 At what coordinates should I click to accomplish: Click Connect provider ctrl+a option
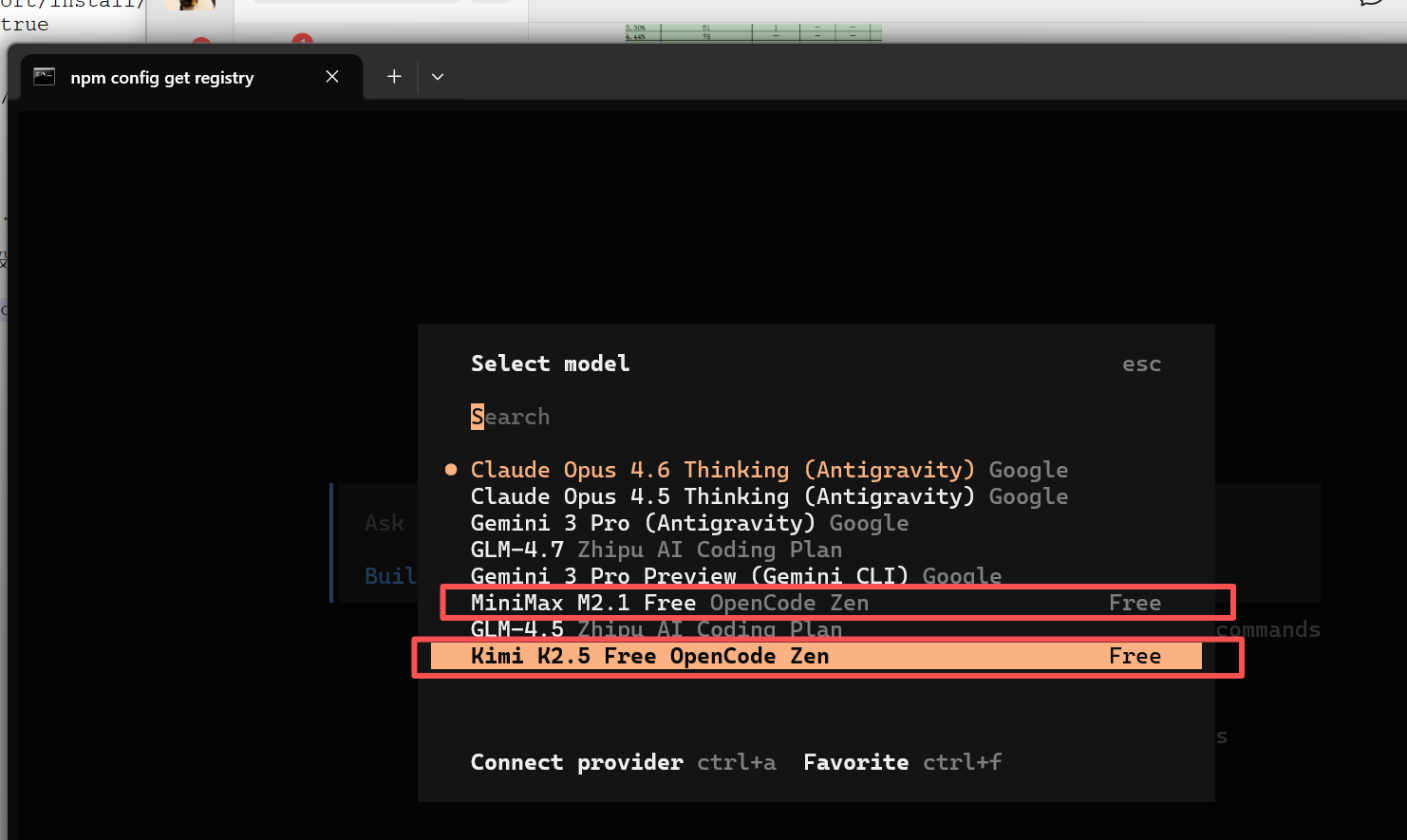(x=623, y=762)
